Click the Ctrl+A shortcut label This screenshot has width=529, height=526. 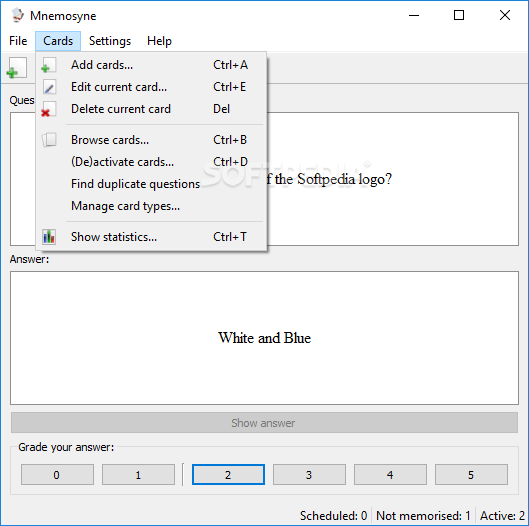click(x=230, y=65)
